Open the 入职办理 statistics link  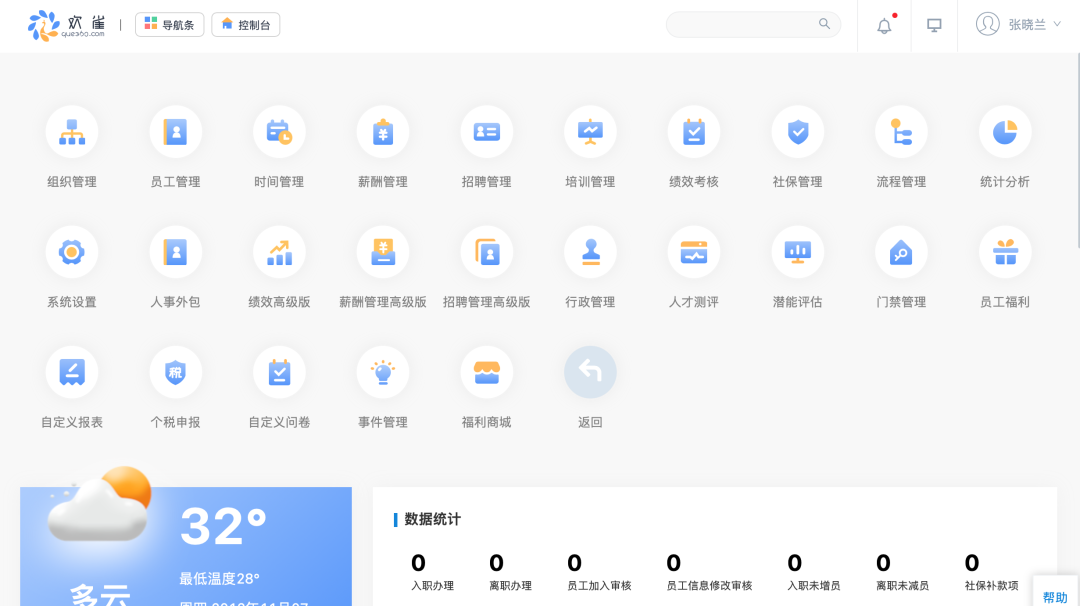click(431, 575)
